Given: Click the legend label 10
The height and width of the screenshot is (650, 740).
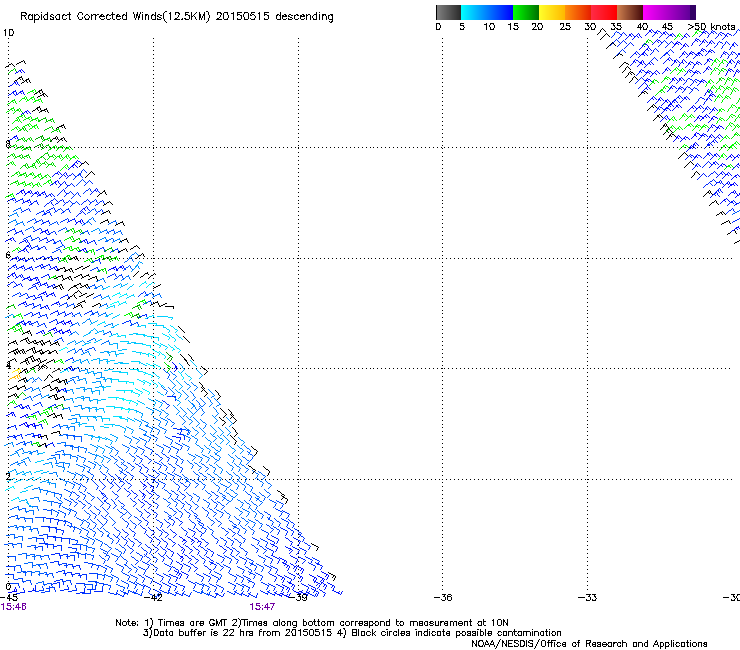Looking at the screenshot, I should click(x=489, y=27).
